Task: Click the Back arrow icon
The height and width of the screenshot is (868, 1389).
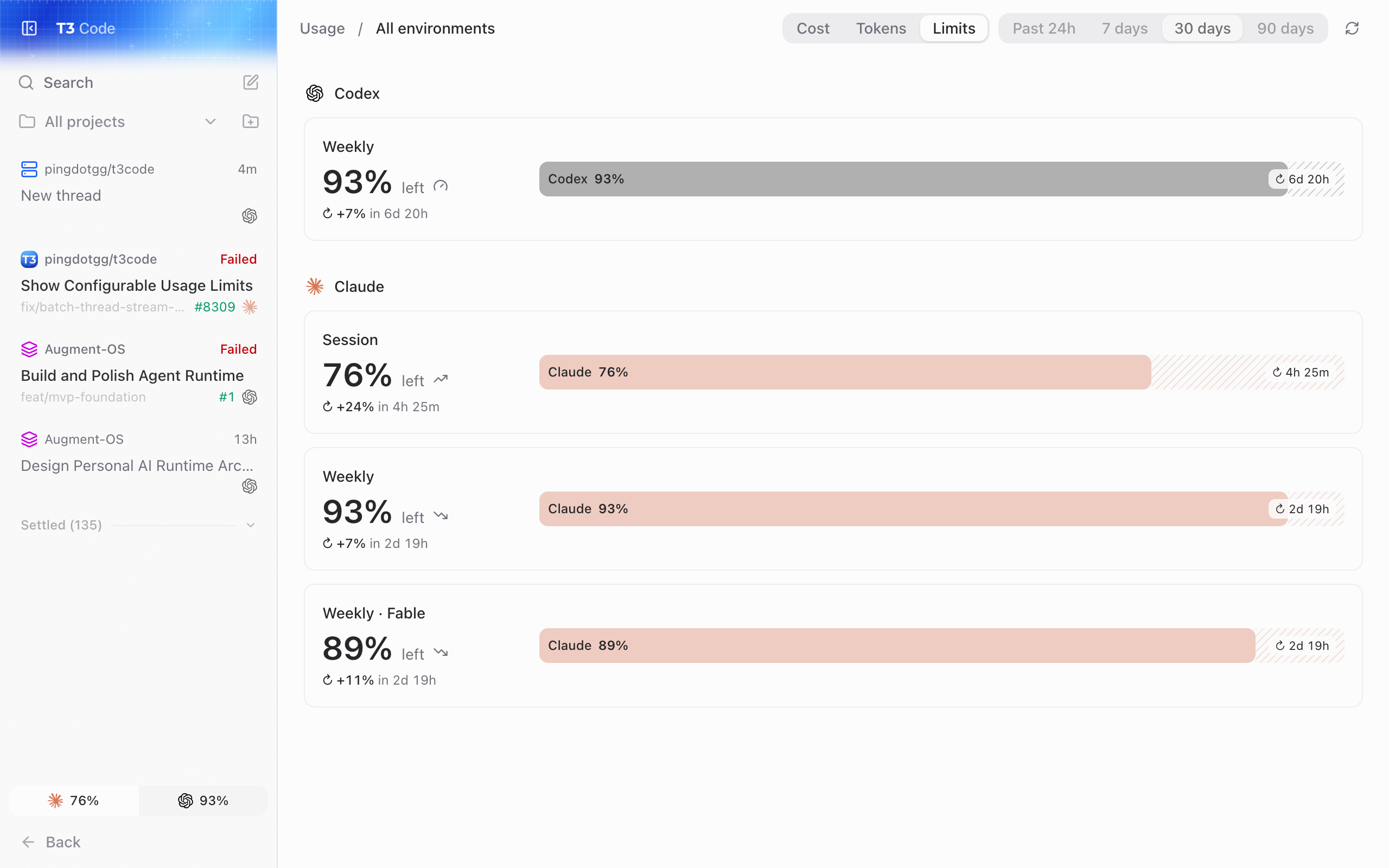Action: tap(28, 841)
